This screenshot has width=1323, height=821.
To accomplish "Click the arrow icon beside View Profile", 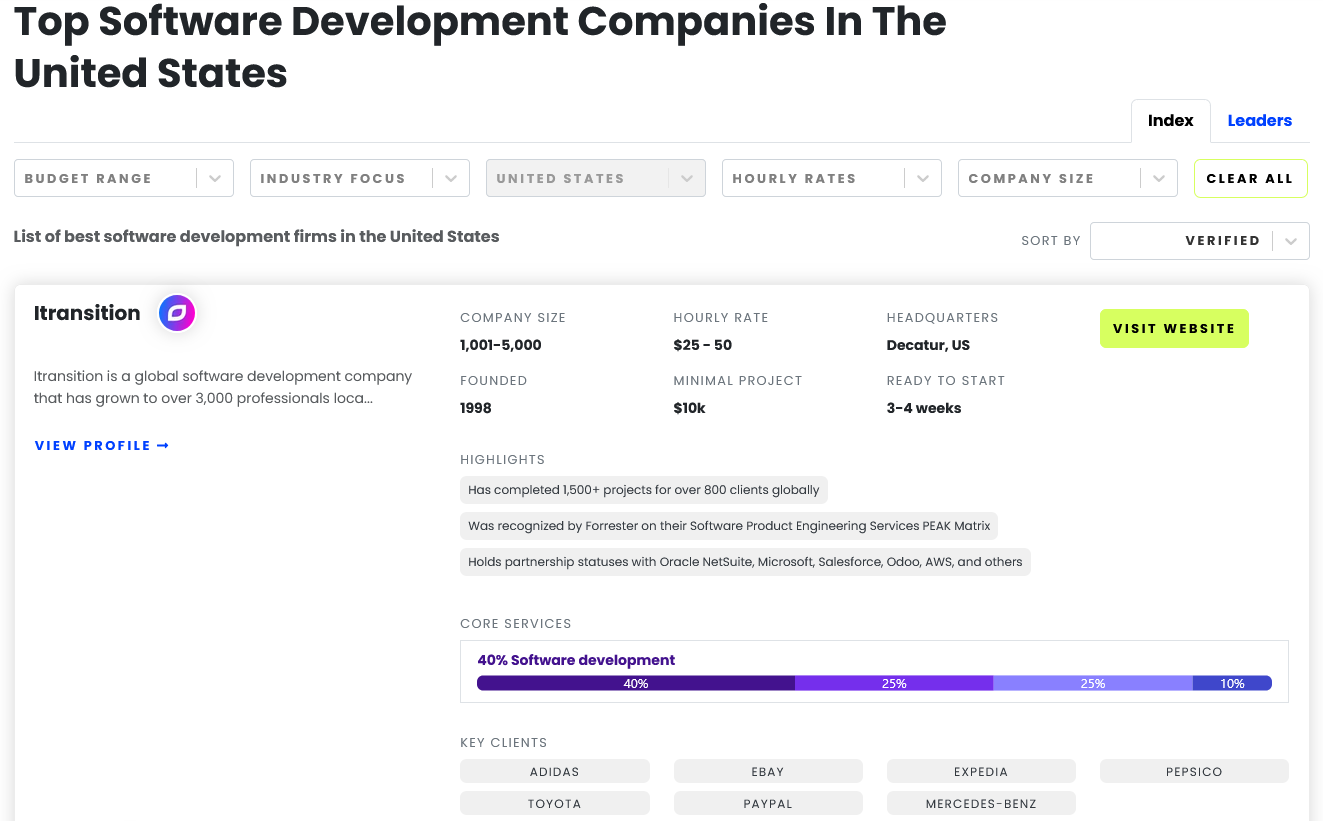I will [x=163, y=446].
